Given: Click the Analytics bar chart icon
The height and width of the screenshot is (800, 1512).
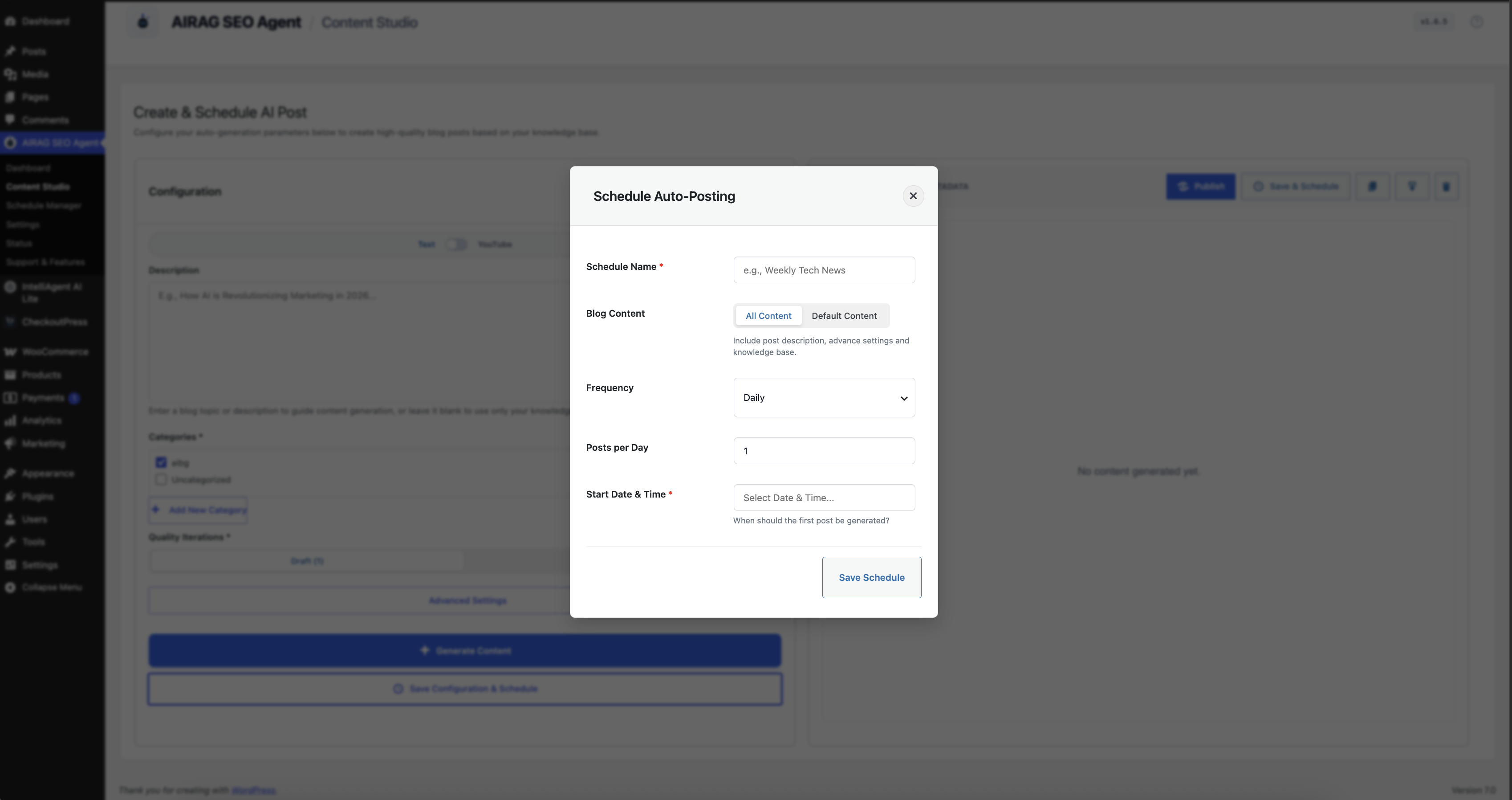Looking at the screenshot, I should (x=10, y=420).
